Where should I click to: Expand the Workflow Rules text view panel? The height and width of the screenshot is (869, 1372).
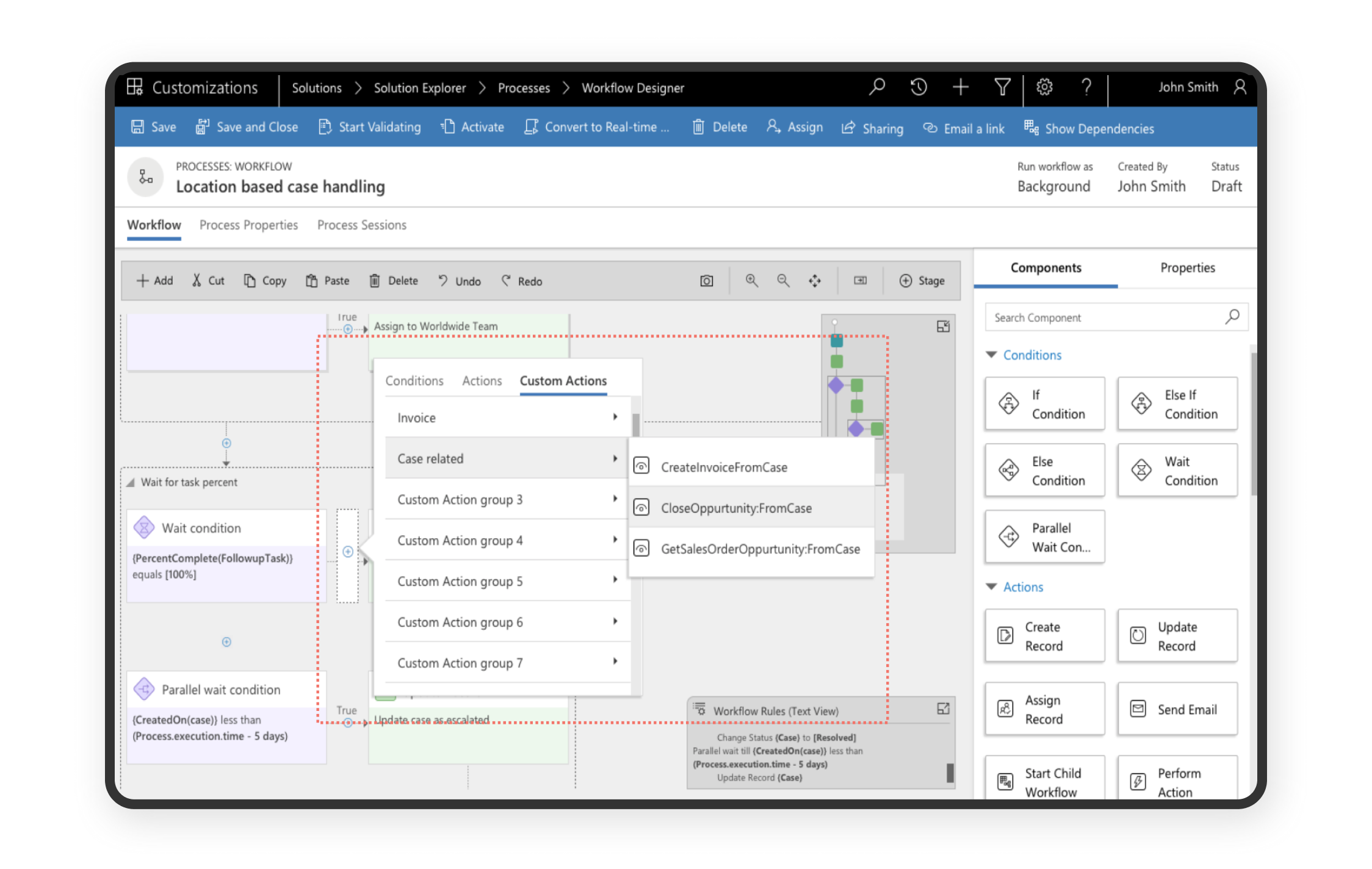[943, 709]
